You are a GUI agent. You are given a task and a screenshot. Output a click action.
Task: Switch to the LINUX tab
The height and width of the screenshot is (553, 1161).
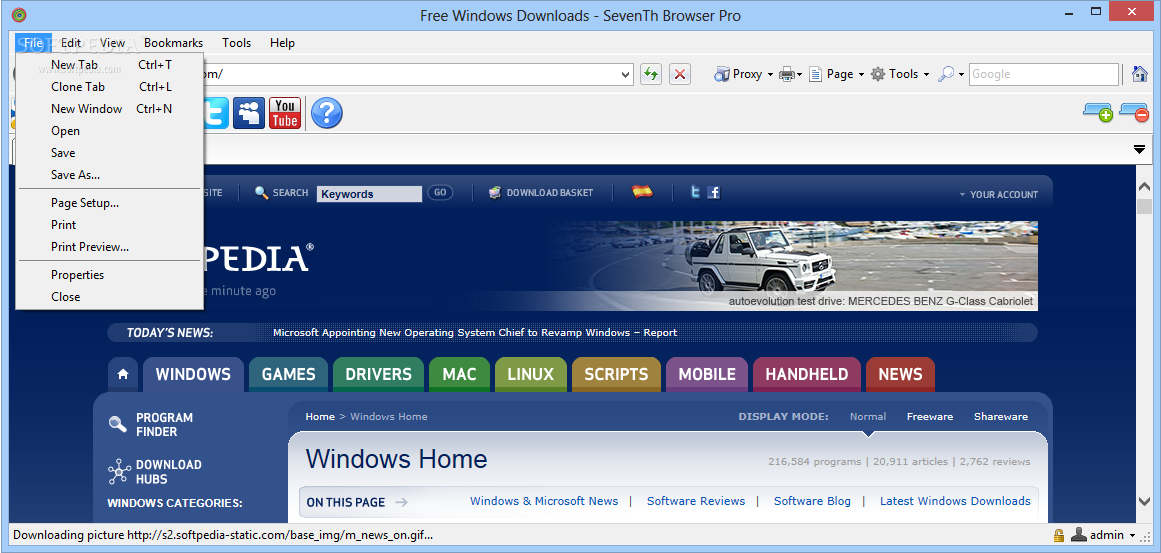click(x=530, y=375)
